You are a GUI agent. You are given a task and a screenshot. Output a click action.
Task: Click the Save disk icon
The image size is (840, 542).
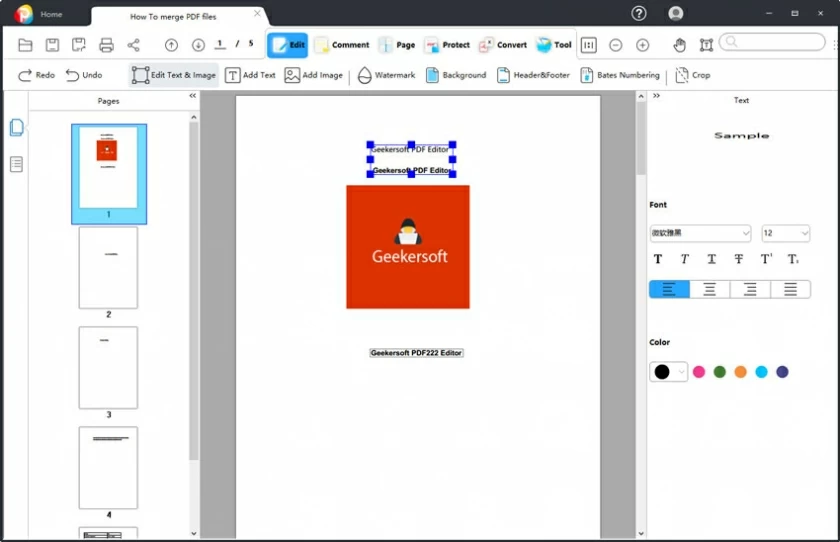tap(52, 45)
